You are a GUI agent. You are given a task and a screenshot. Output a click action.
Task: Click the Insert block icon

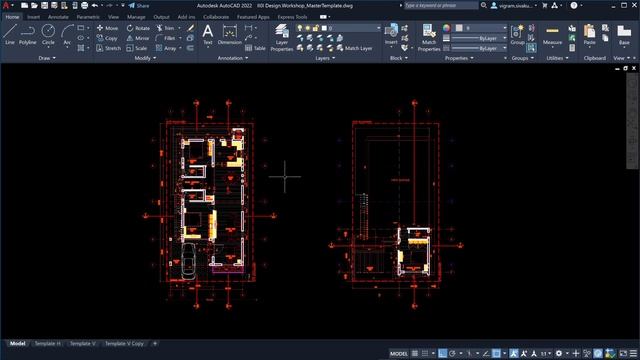(x=391, y=33)
